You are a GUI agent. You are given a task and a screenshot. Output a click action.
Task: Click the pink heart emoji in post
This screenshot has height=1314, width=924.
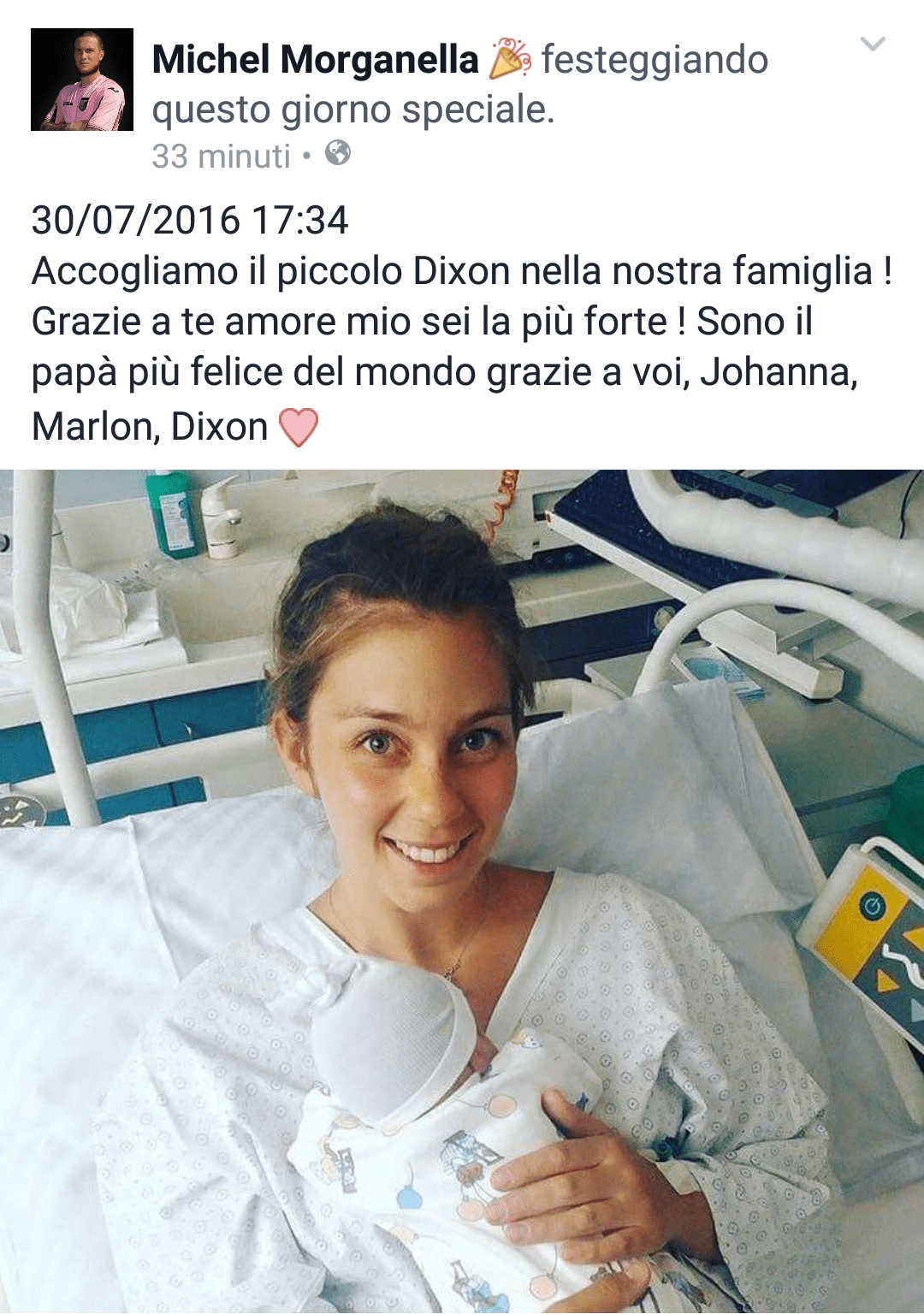point(299,427)
